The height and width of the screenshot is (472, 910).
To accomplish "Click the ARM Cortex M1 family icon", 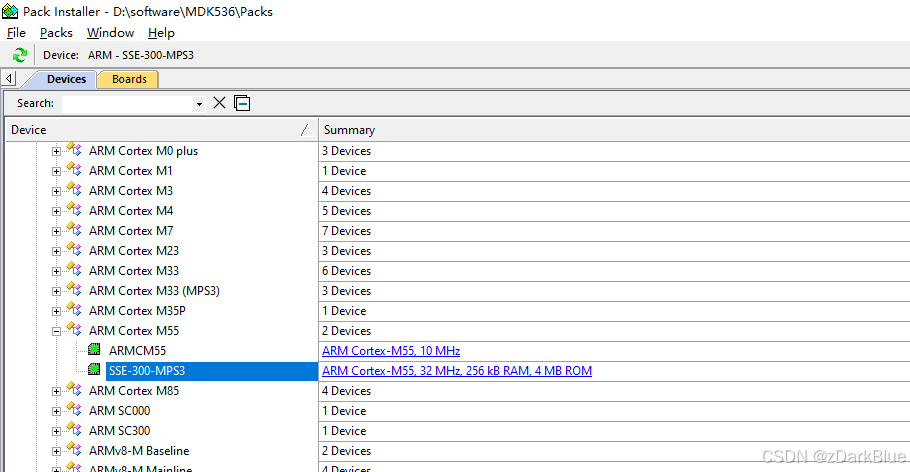I will [74, 170].
